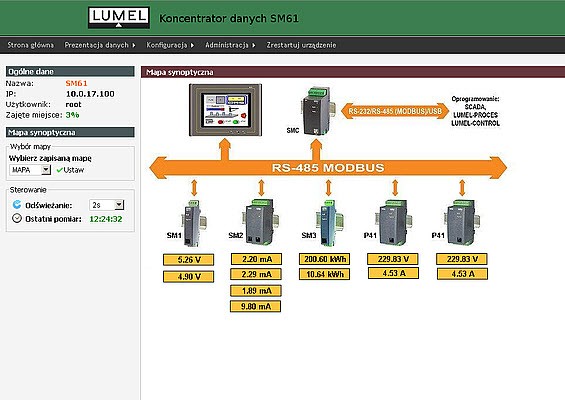This screenshot has width=565, height=400.
Task: Open Konfiguracja menu
Action: point(166,45)
